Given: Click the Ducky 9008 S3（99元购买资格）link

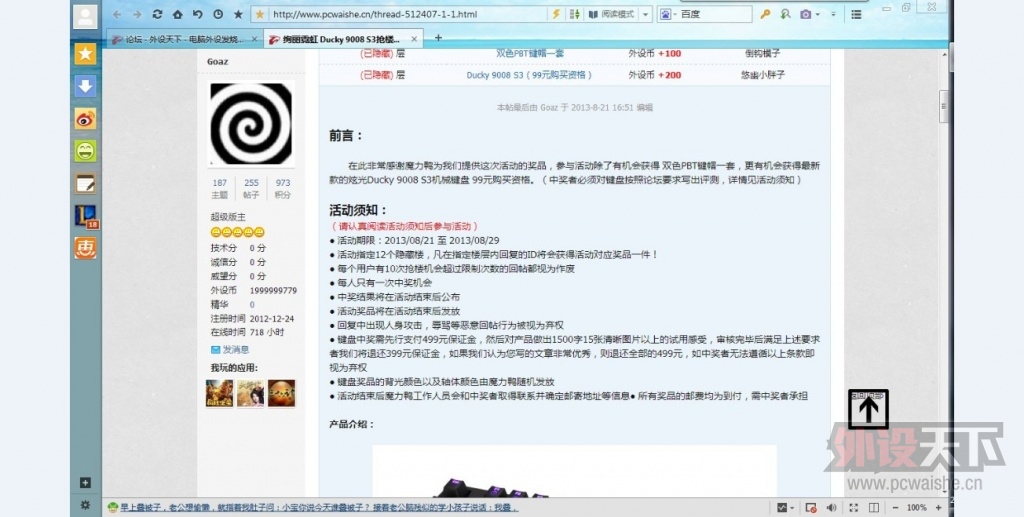Looking at the screenshot, I should pyautogui.click(x=529, y=75).
